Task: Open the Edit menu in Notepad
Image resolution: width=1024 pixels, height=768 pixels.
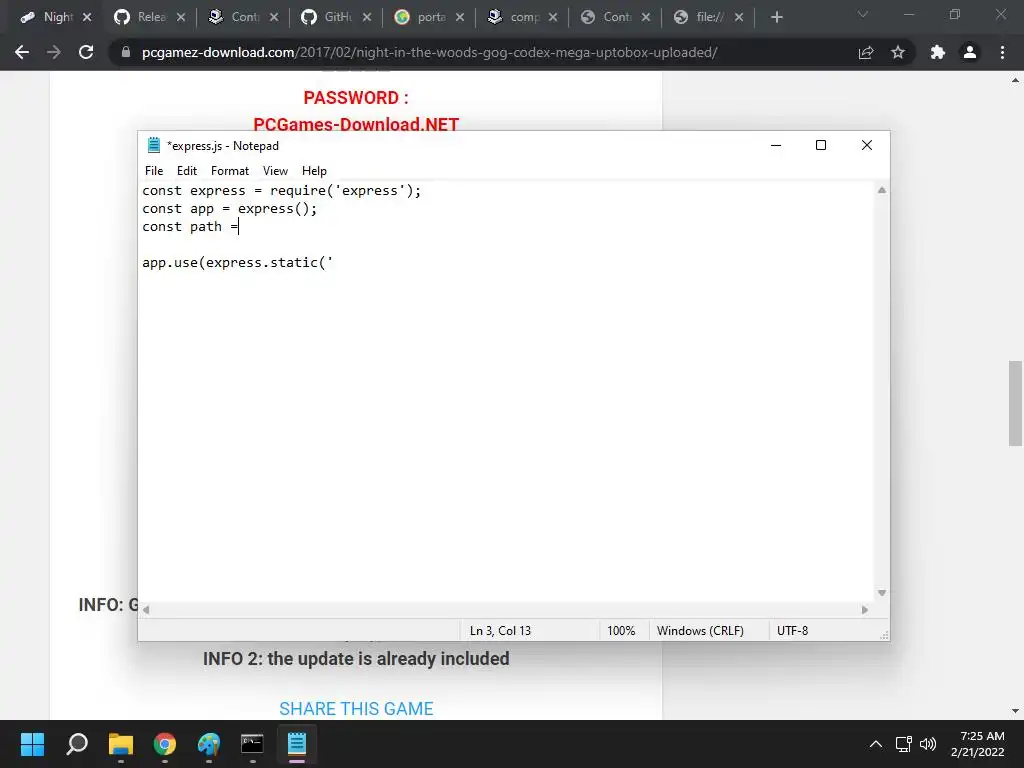Action: click(x=187, y=170)
